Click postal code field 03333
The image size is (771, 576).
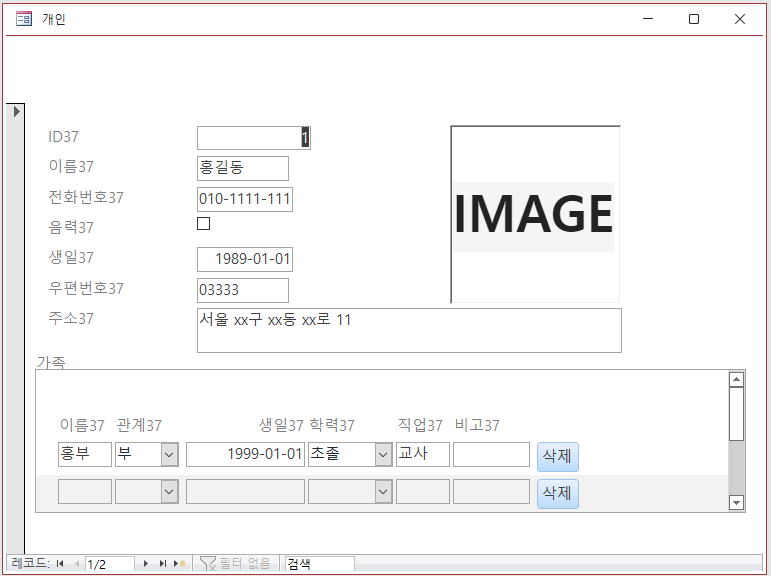tap(242, 290)
